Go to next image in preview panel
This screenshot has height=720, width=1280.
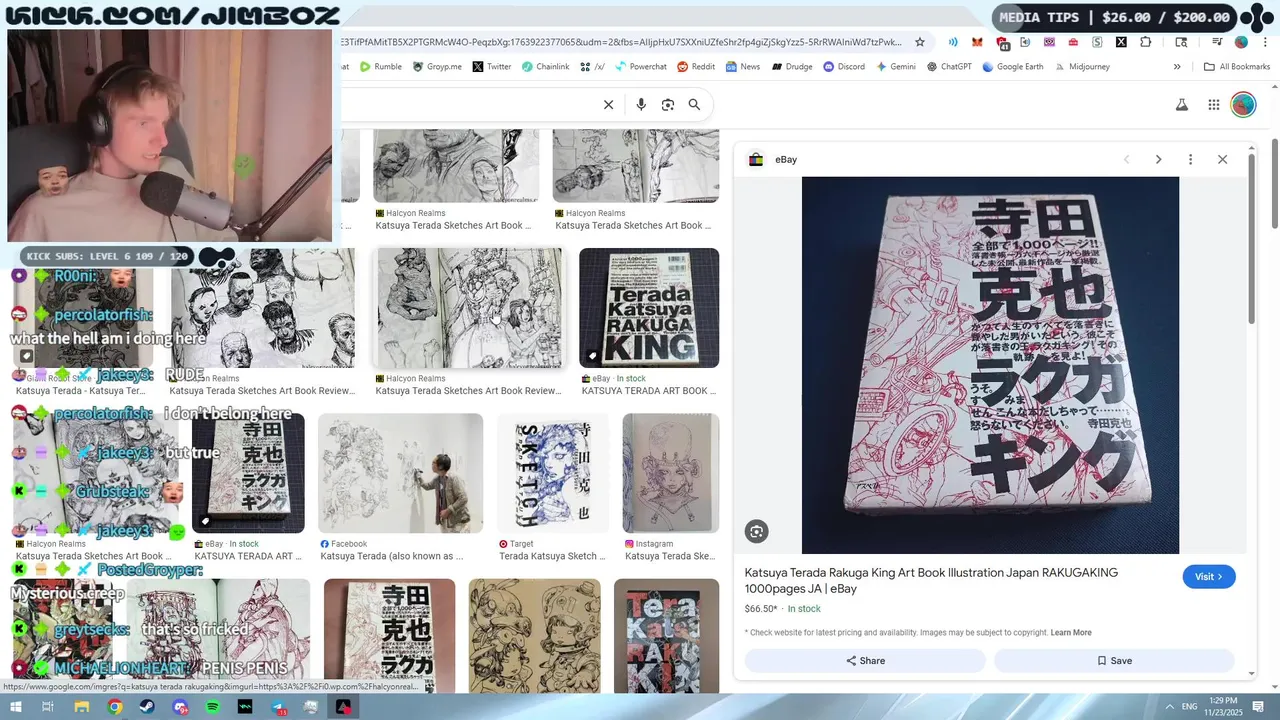1158,160
